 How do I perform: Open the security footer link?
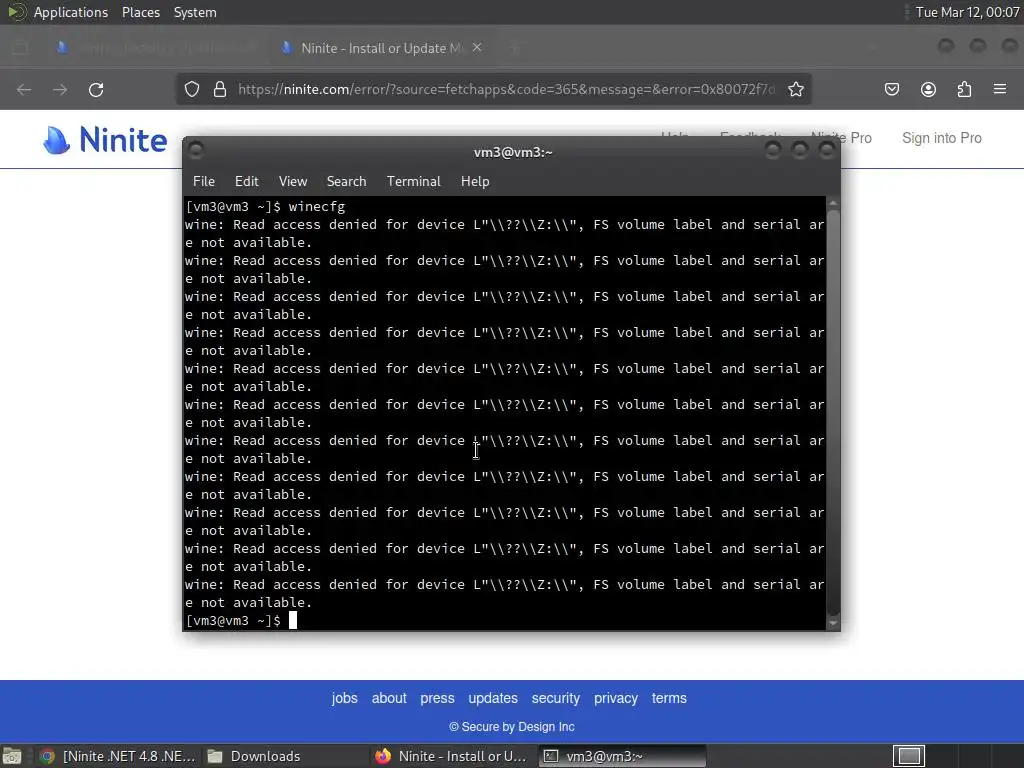(556, 698)
